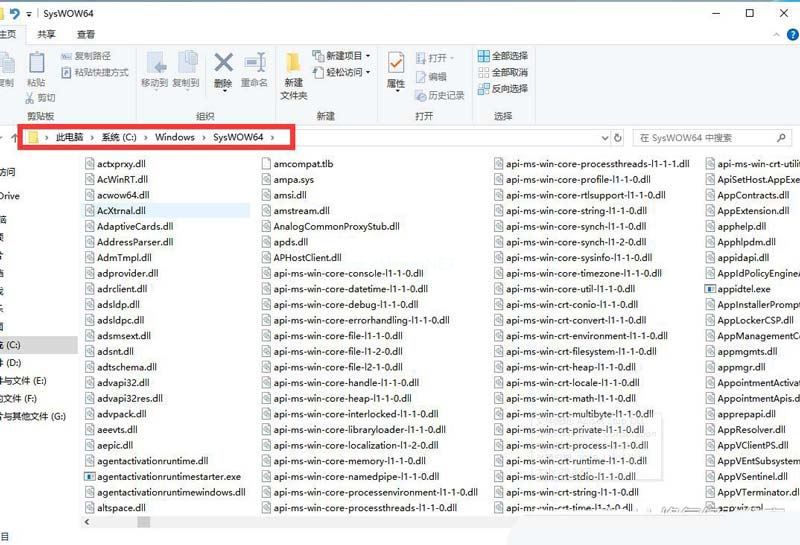Click the Up arrow navigation button

pos(14,137)
